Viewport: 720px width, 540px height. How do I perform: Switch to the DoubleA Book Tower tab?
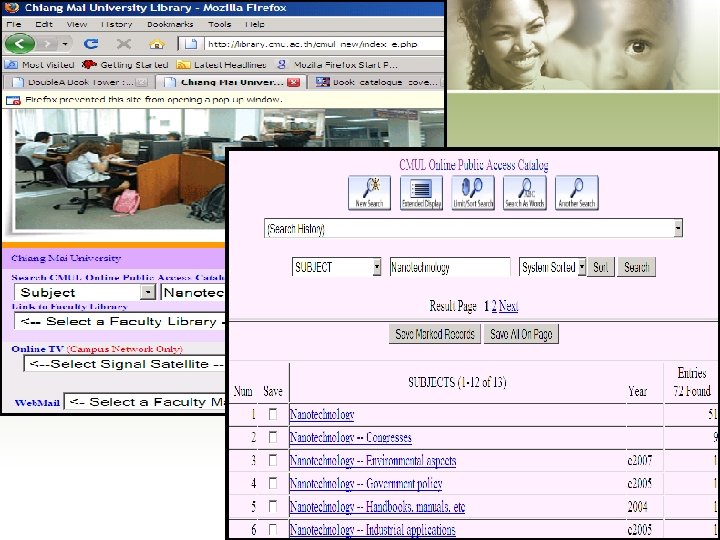pos(79,83)
